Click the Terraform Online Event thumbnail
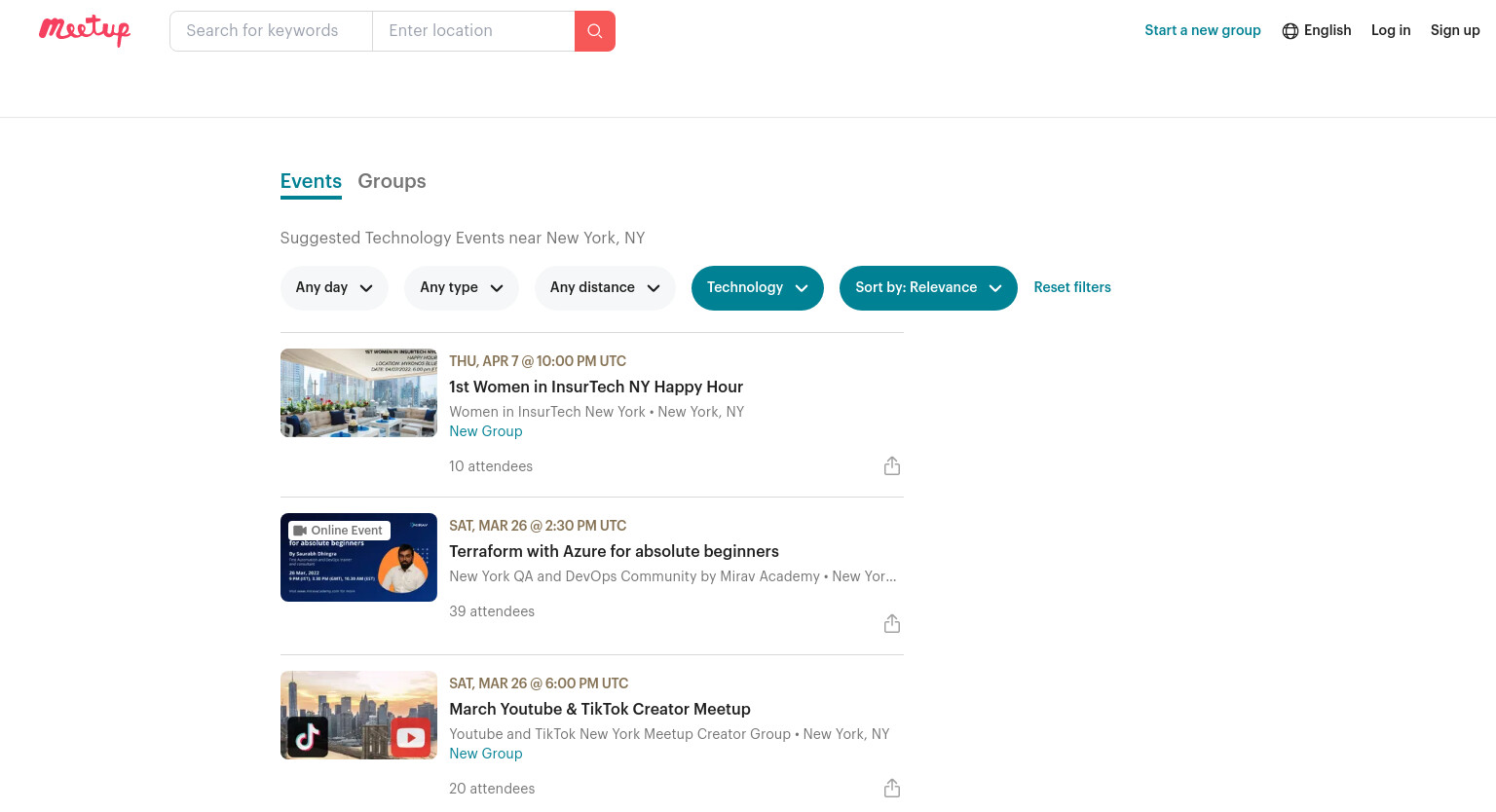1496x812 pixels. coord(358,558)
